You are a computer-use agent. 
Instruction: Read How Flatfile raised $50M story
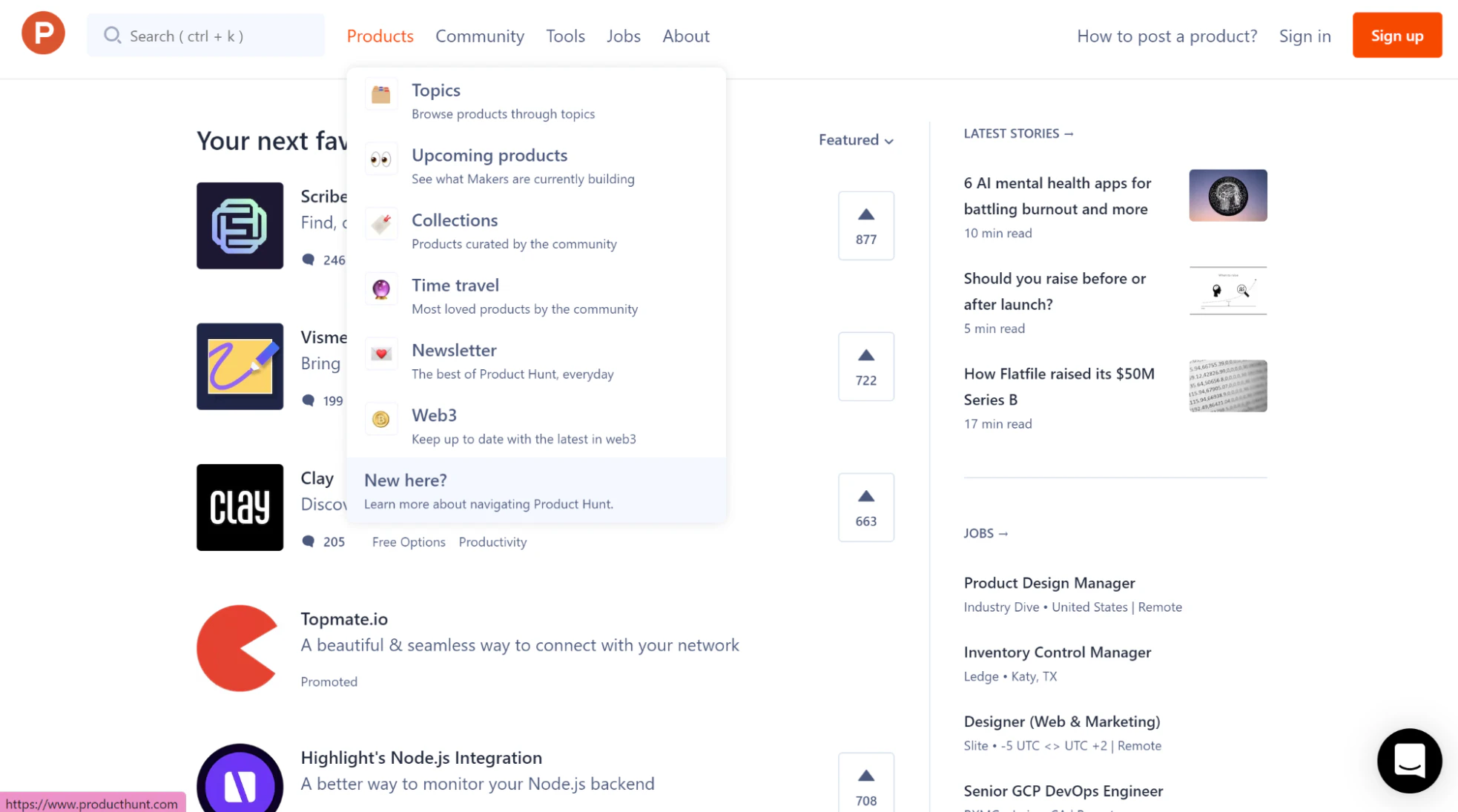pyautogui.click(x=1058, y=386)
